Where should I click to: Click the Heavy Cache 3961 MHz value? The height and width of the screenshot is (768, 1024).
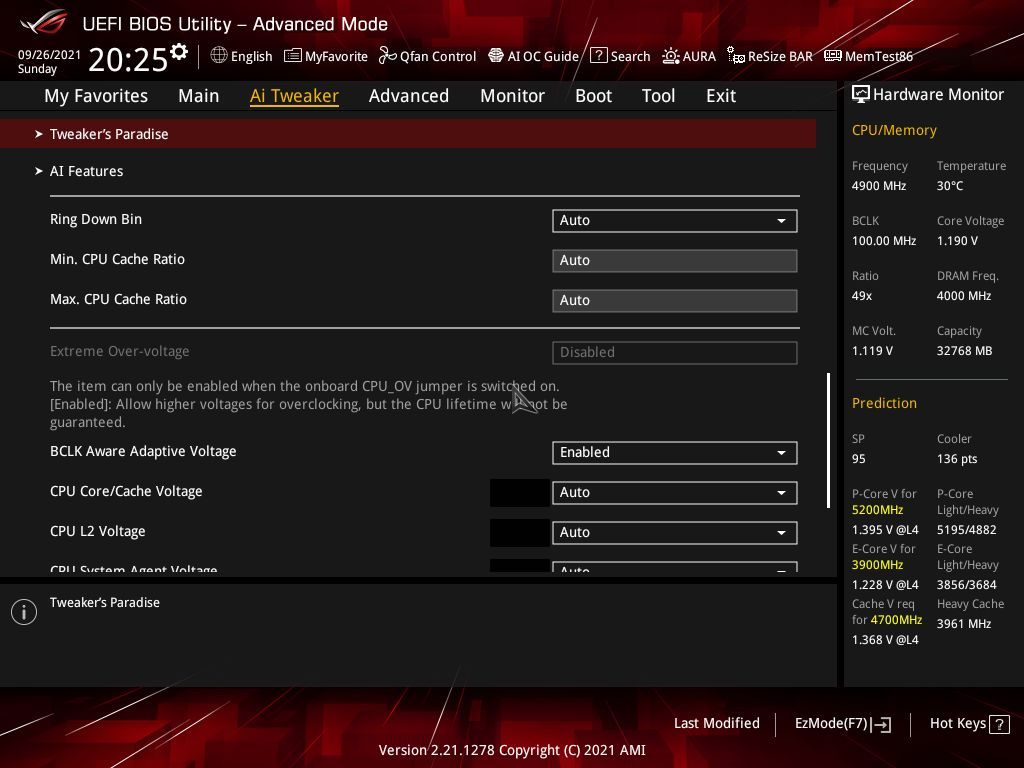tap(964, 624)
